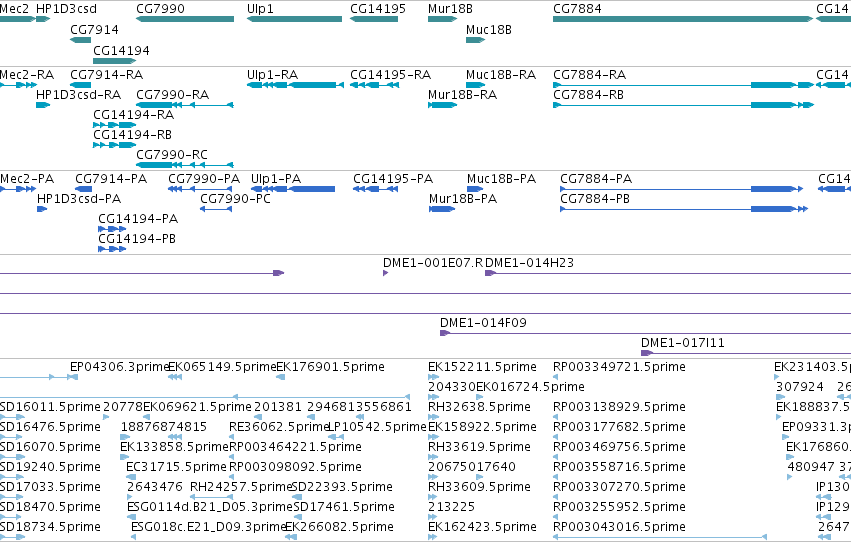The height and width of the screenshot is (542, 851).
Task: Click the HP1D3csd-RA transcript label
Action: [x=78, y=94]
